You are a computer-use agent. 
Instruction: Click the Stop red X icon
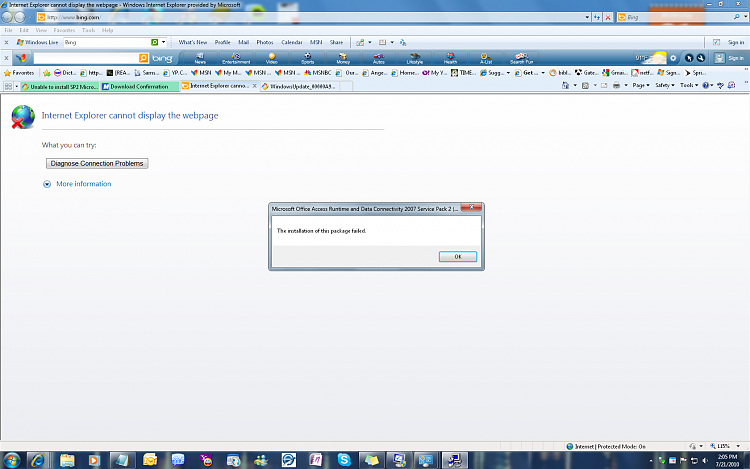(x=608, y=17)
